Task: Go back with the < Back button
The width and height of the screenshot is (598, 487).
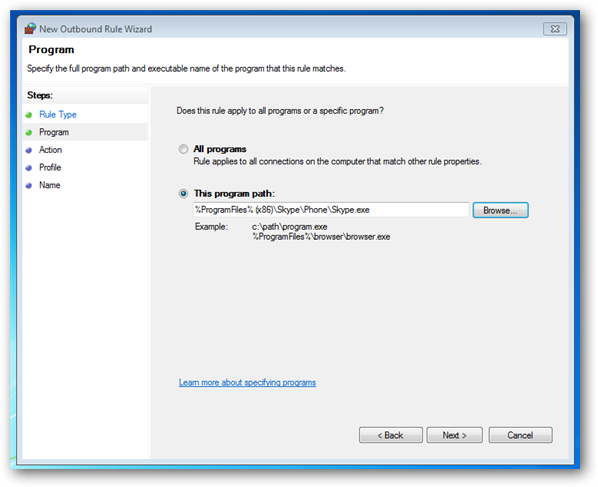Action: [391, 435]
